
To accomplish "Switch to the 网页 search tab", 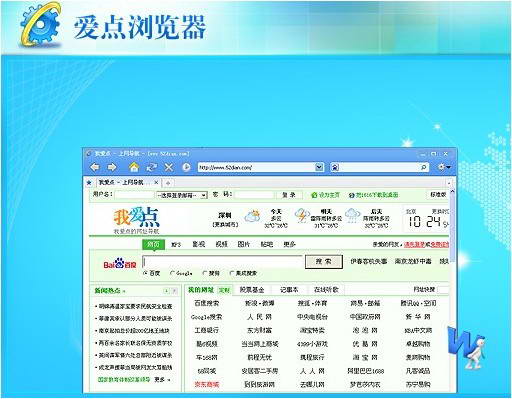I will [153, 244].
